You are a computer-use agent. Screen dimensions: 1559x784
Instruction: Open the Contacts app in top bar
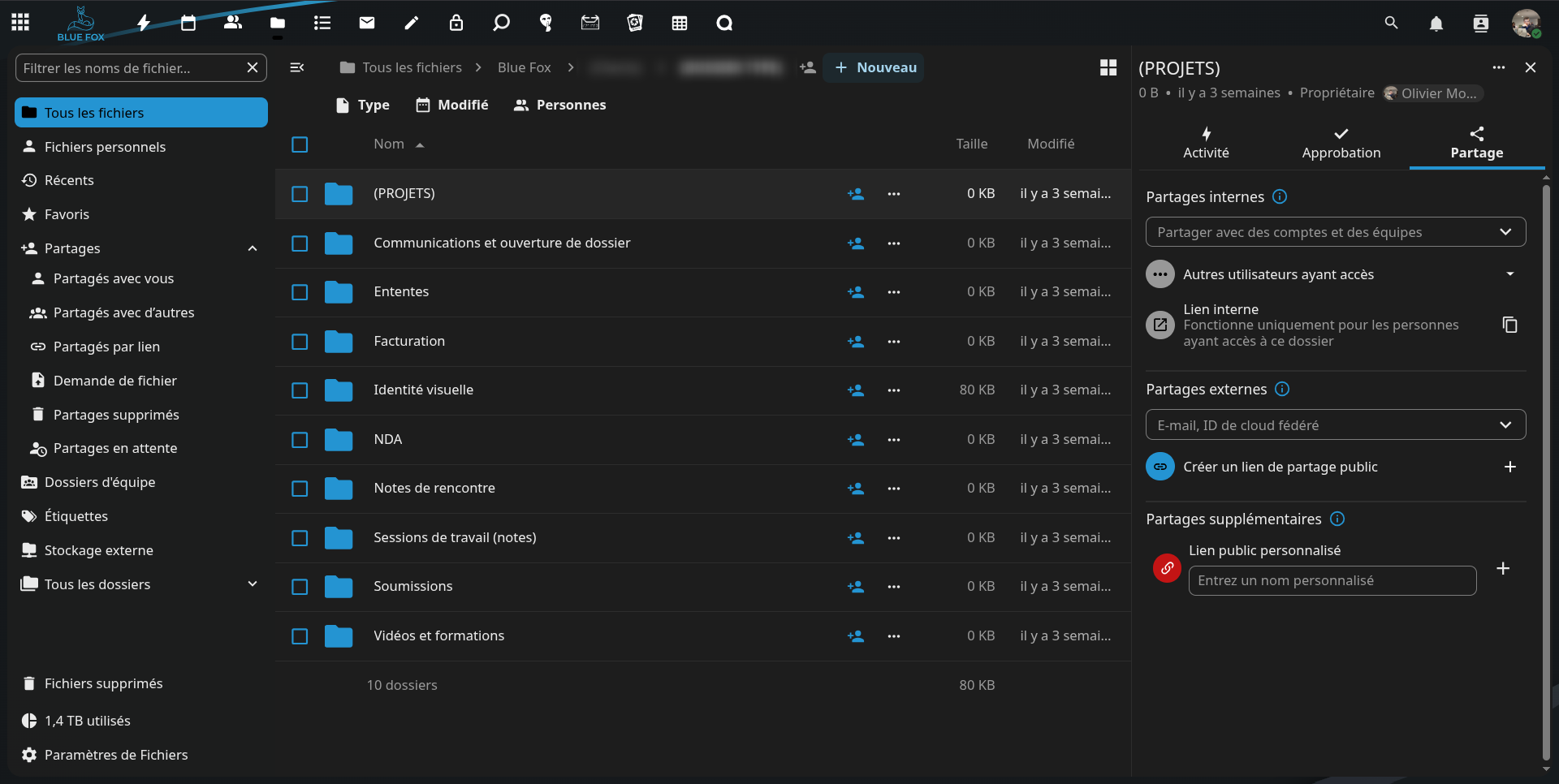coord(233,23)
